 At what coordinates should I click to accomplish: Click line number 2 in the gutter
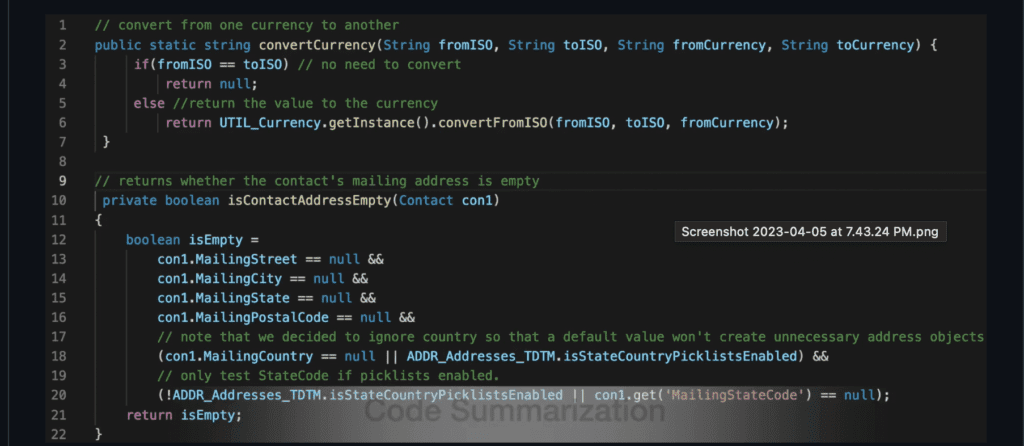point(63,45)
